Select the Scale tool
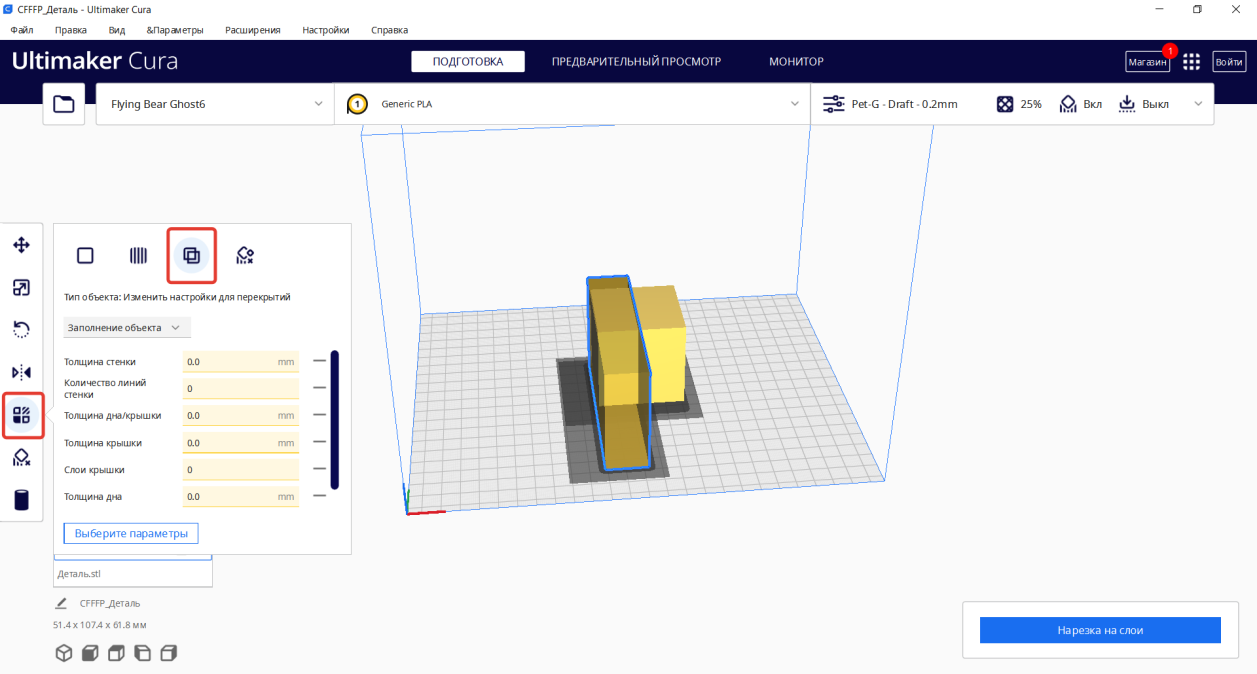The height and width of the screenshot is (674, 1257). [21, 288]
